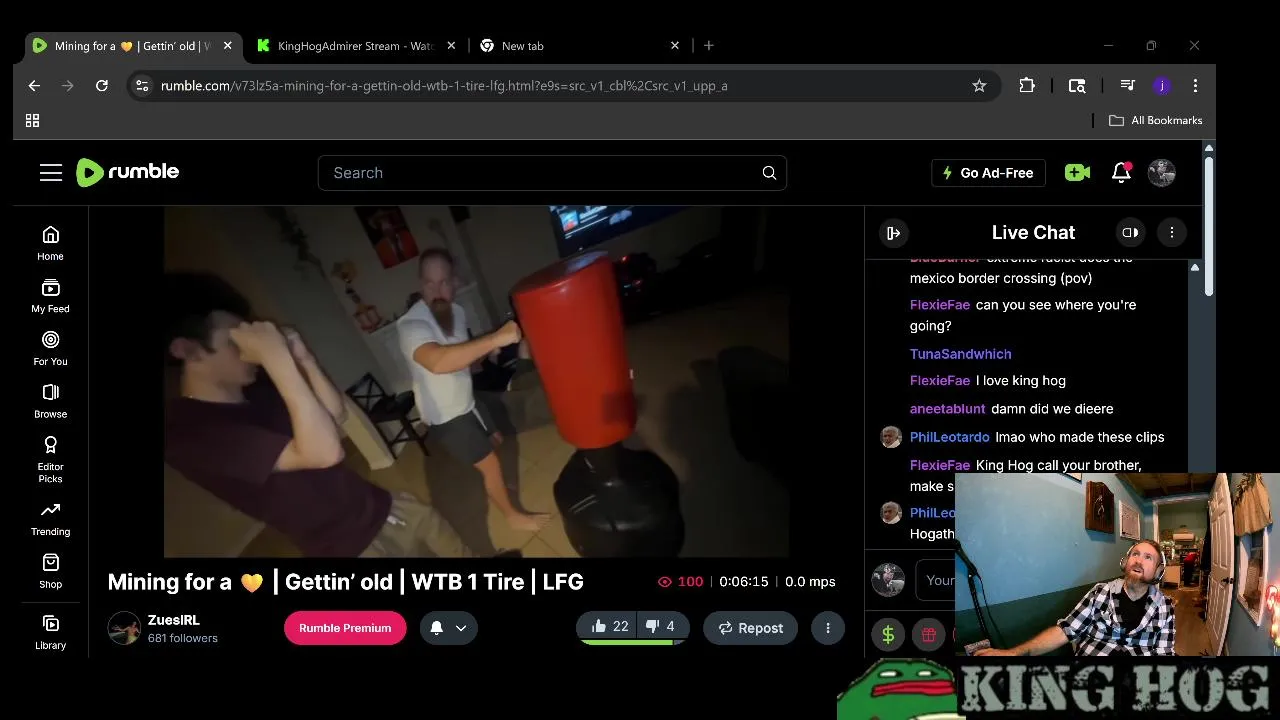
Task: Open Trending in the sidebar
Action: coord(50,519)
